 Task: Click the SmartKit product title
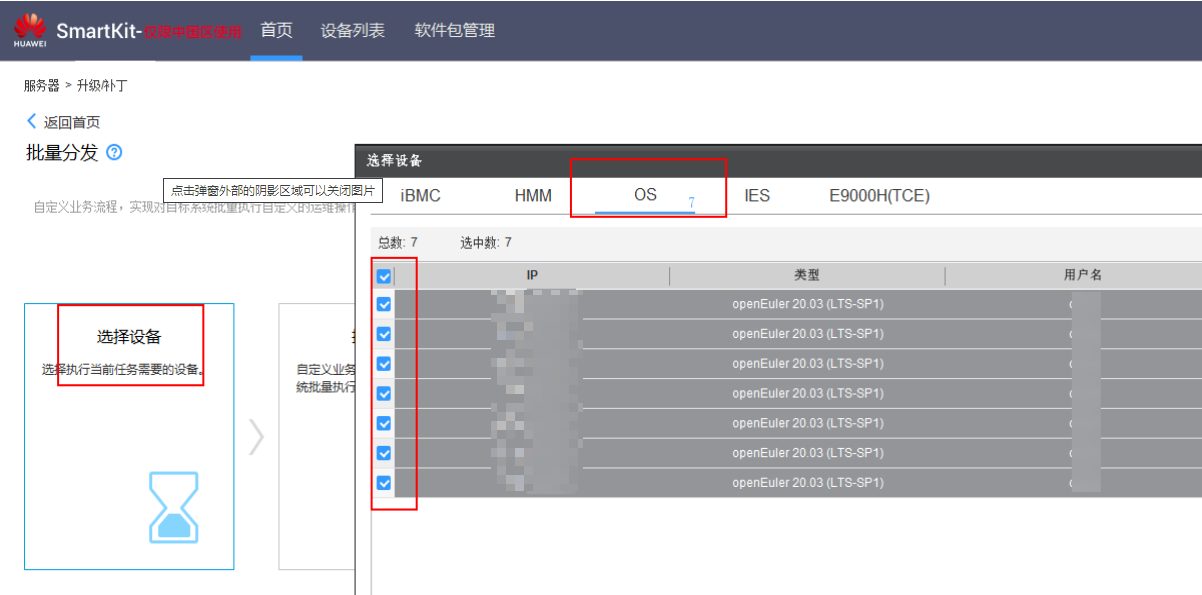tap(98, 31)
